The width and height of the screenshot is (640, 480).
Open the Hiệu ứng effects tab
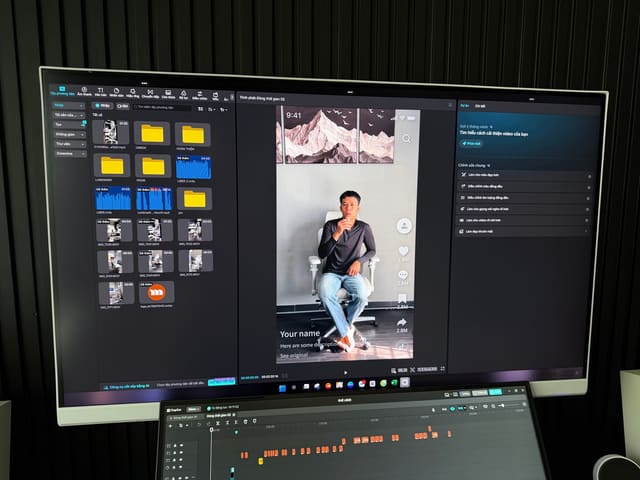tap(133, 93)
